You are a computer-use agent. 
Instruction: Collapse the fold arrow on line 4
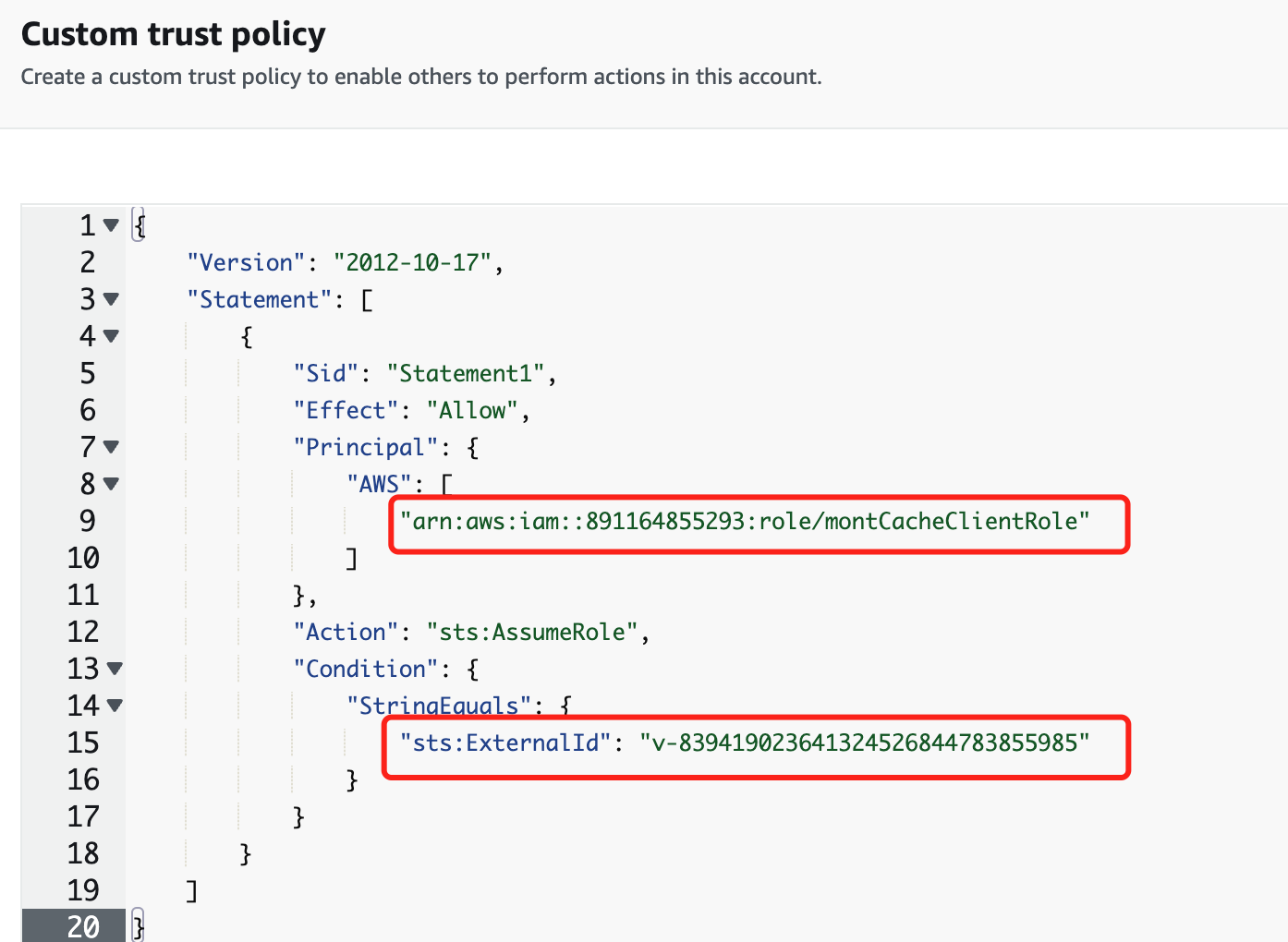tap(111, 336)
